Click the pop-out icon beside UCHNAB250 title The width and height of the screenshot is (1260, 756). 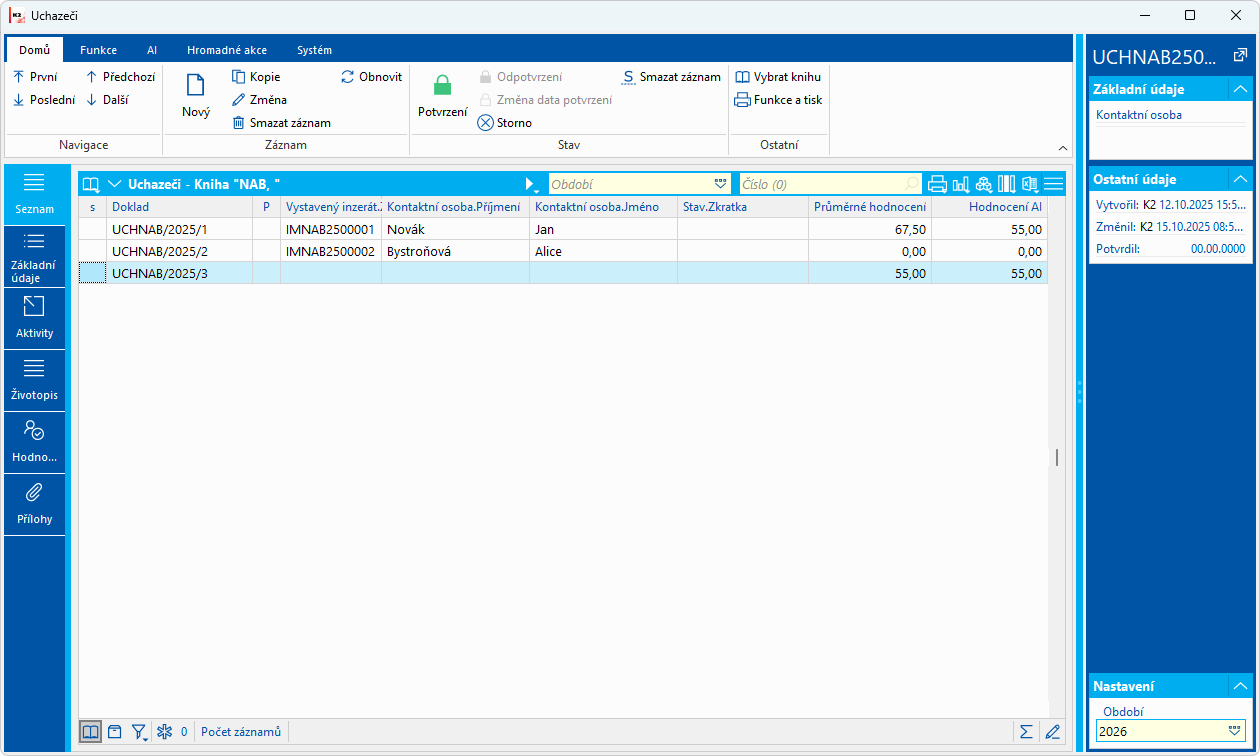(1240, 56)
